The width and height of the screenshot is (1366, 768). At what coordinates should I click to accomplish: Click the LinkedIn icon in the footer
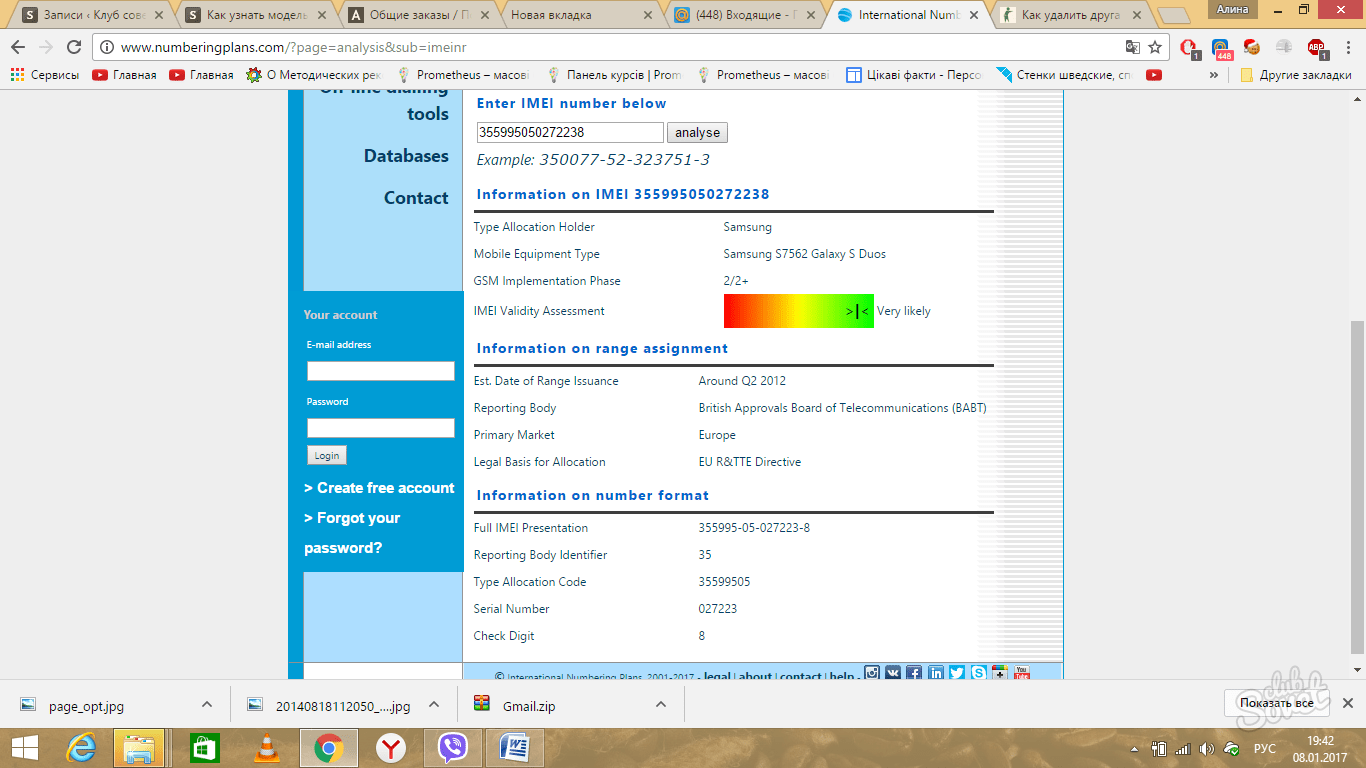pos(936,674)
